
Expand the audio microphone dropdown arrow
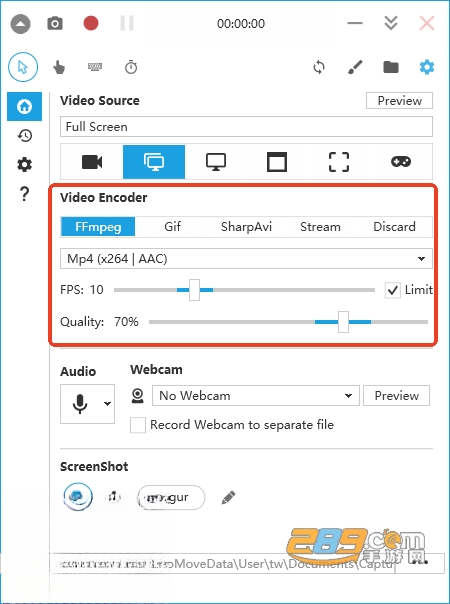pyautogui.click(x=107, y=404)
